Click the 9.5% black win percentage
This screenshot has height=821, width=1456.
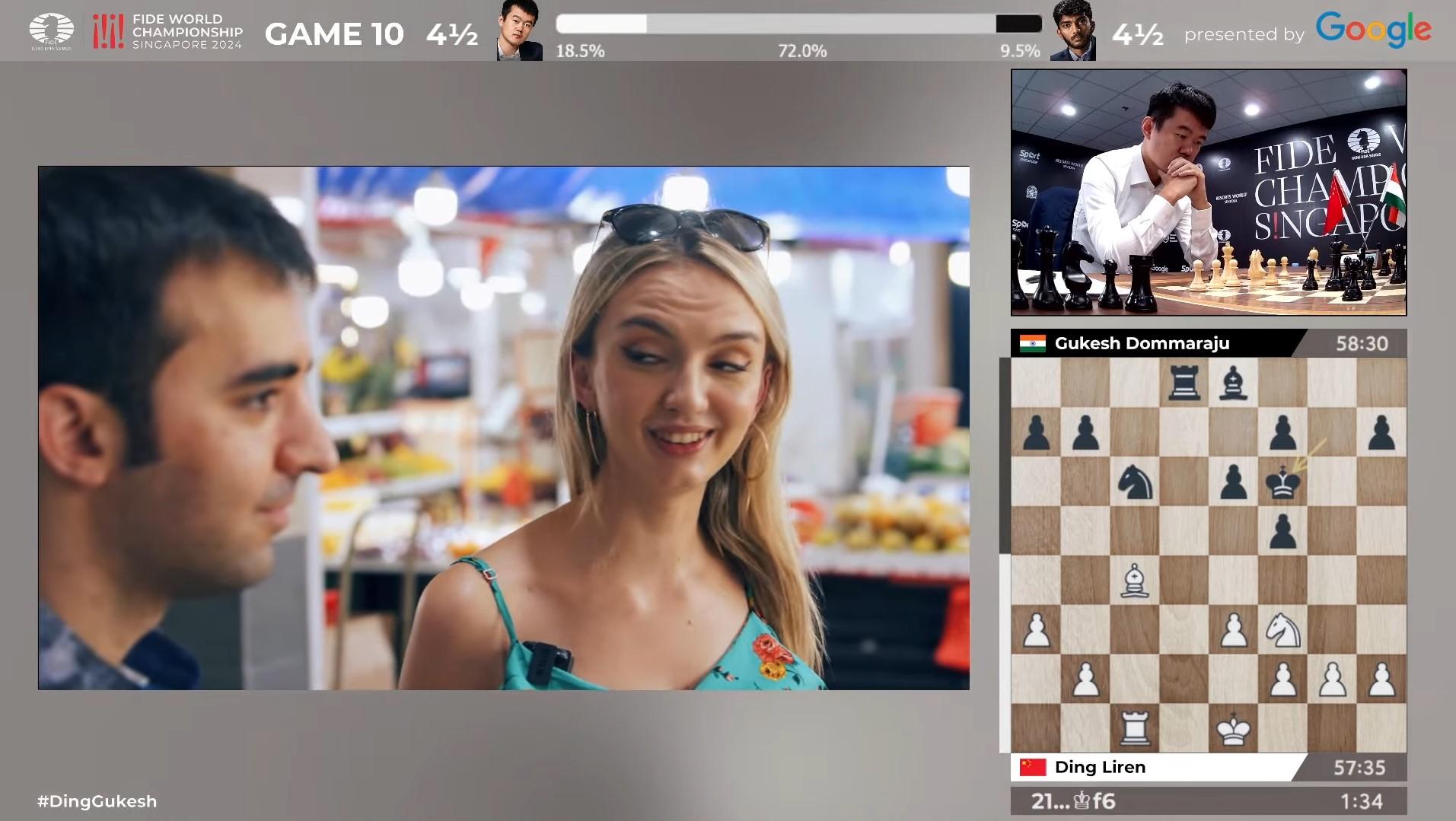(1020, 51)
